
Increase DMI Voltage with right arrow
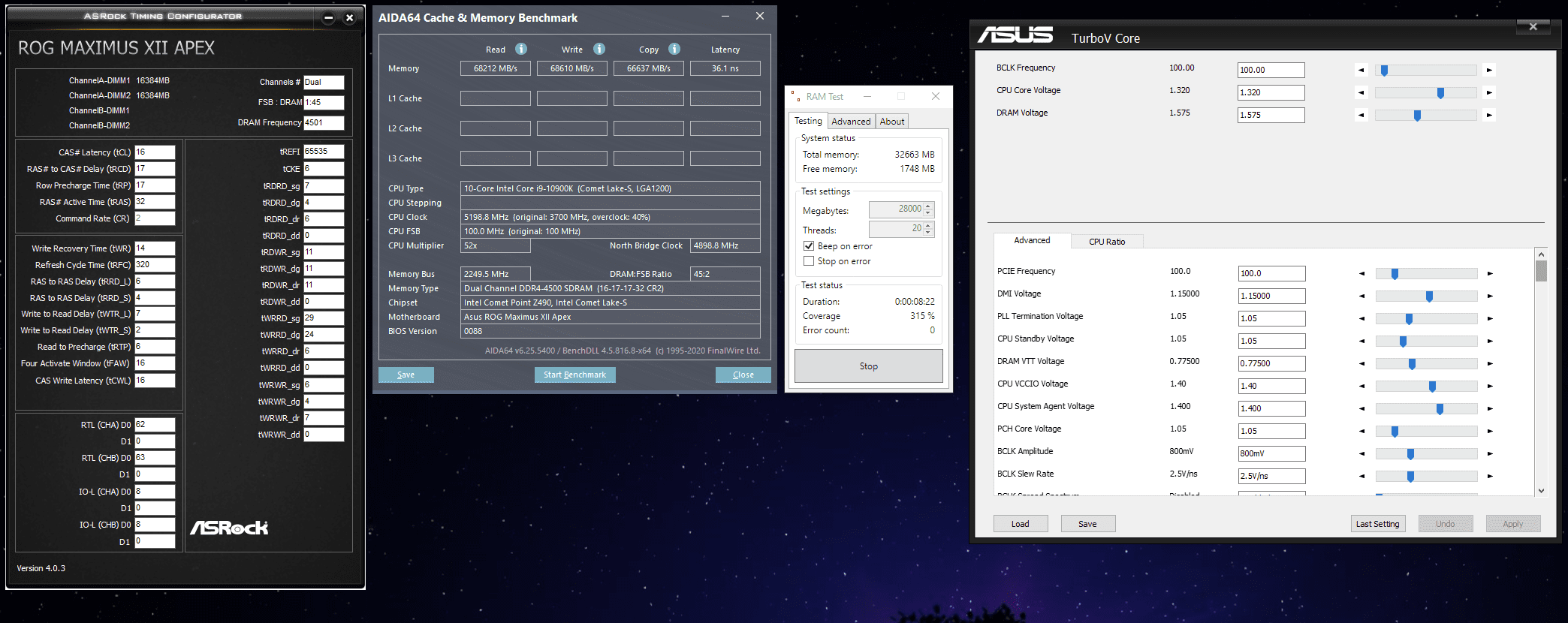[x=1490, y=296]
